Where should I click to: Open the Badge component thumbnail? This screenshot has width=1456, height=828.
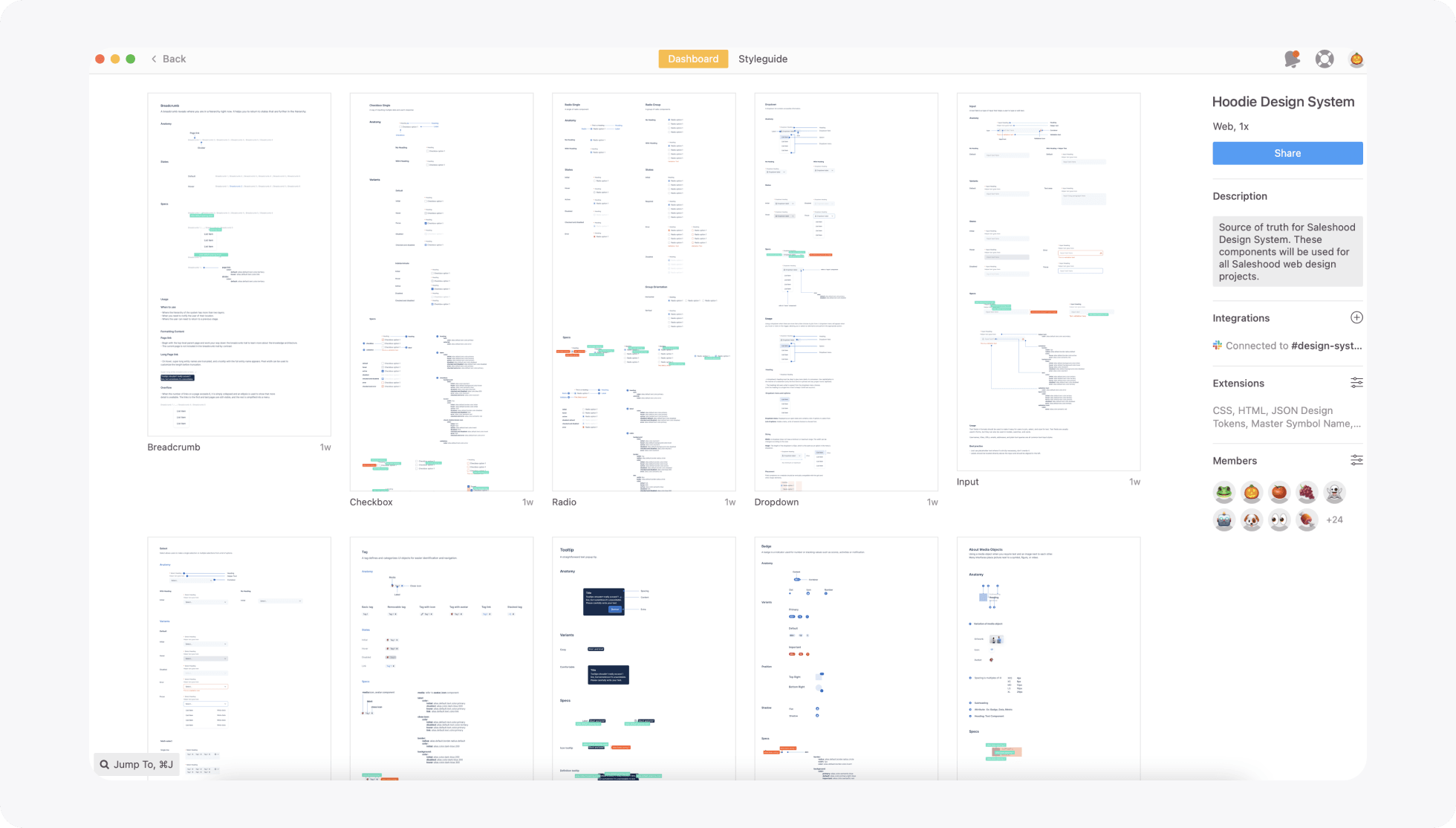click(846, 658)
